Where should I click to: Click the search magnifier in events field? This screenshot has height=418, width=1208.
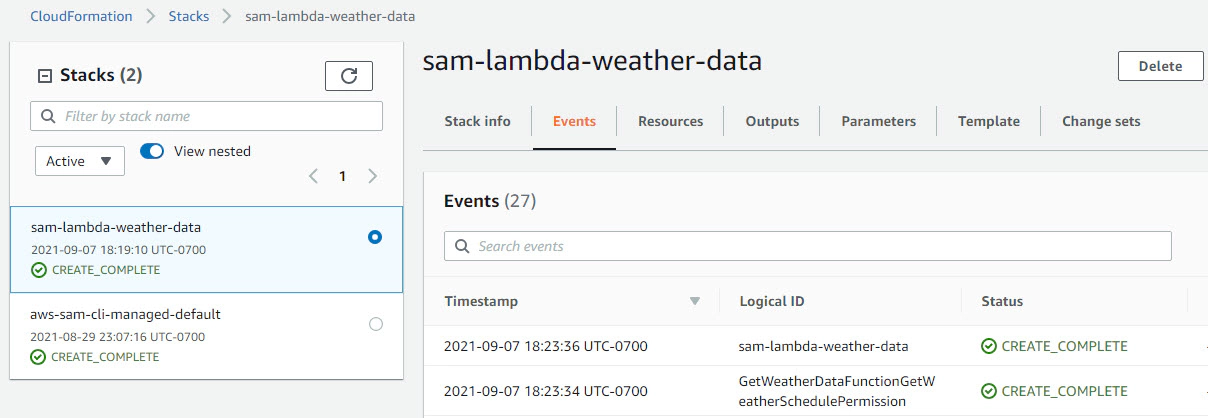462,246
